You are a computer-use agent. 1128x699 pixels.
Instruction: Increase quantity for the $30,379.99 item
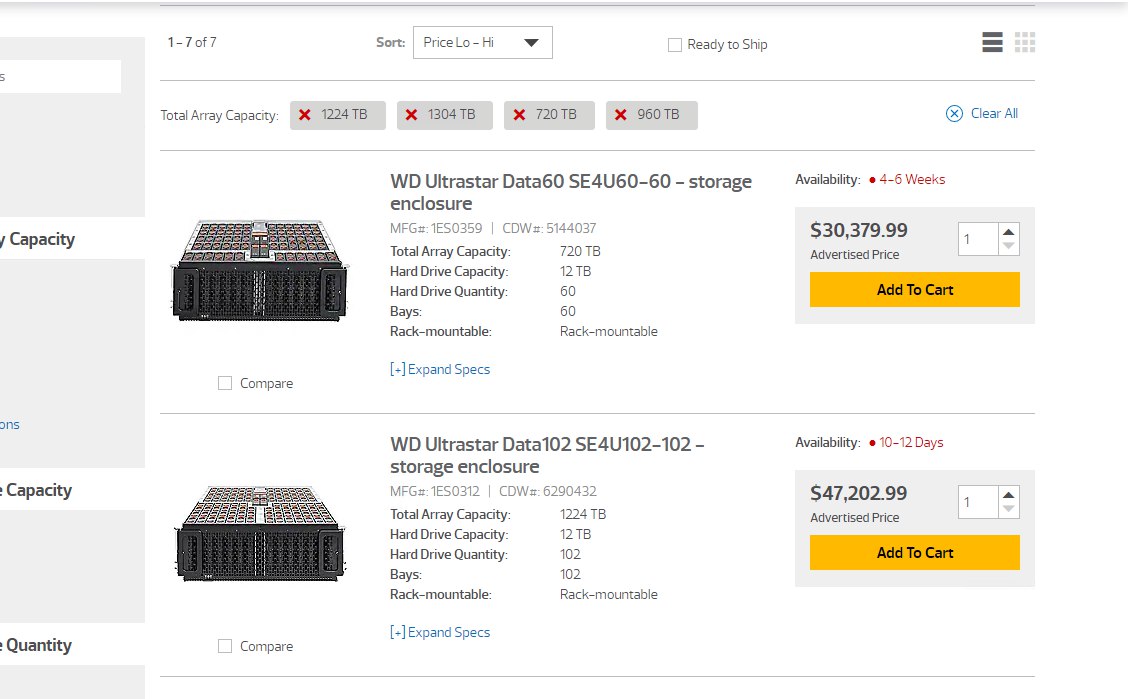(1009, 232)
